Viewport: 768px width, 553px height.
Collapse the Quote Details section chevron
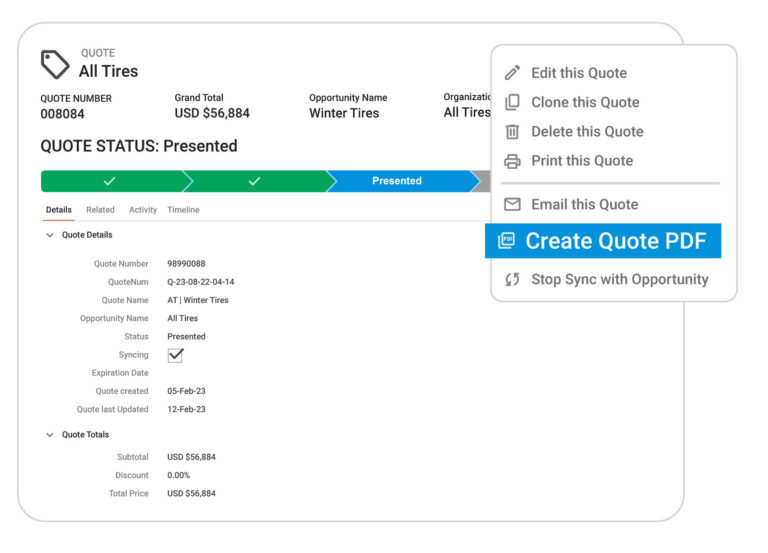click(x=49, y=235)
